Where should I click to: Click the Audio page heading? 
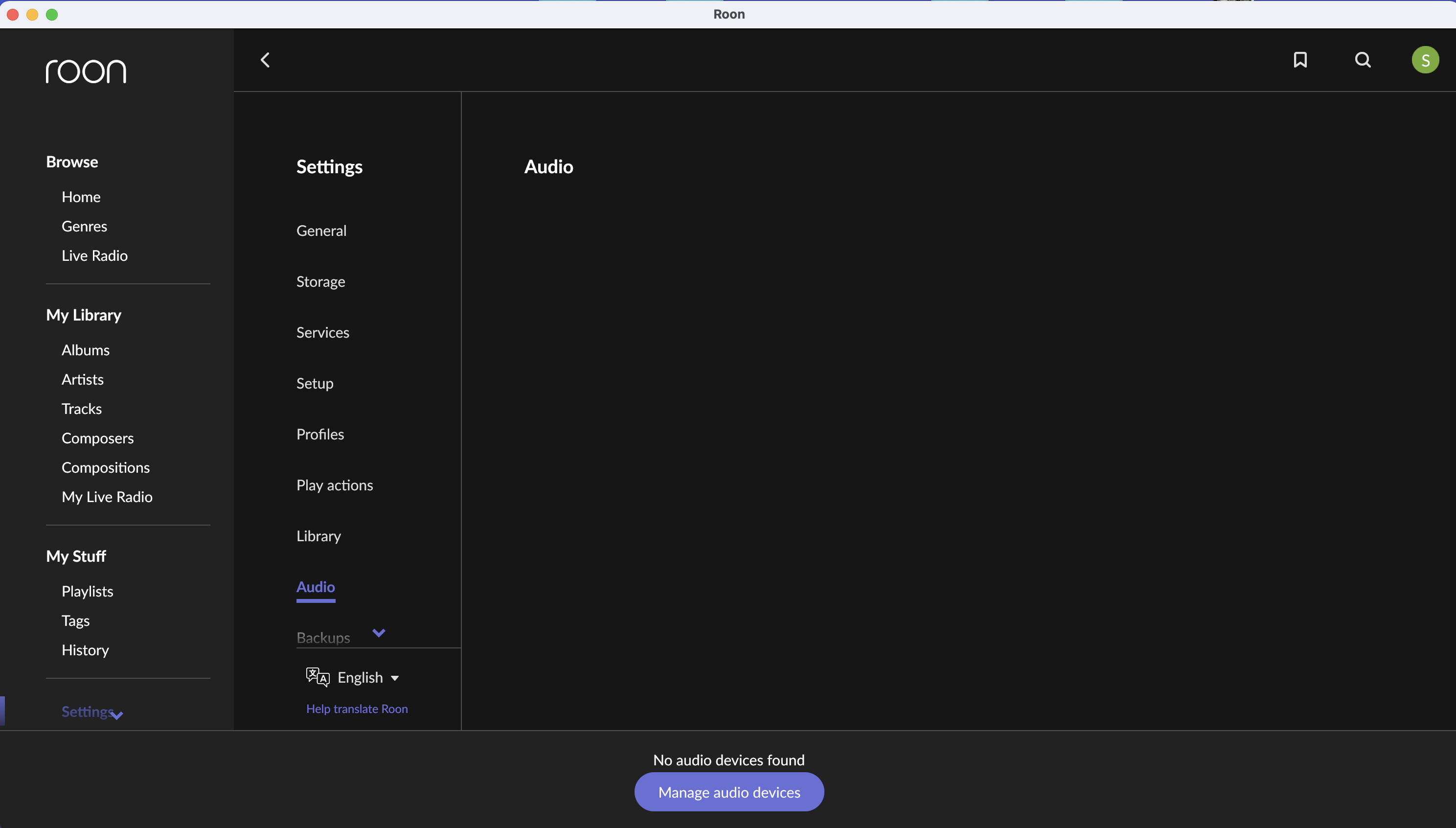548,166
